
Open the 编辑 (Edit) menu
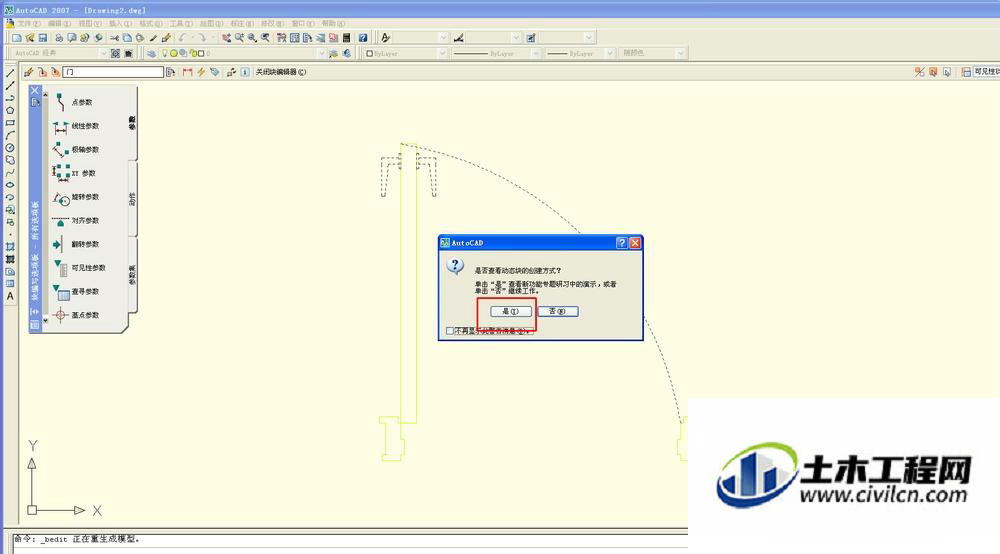[59, 24]
